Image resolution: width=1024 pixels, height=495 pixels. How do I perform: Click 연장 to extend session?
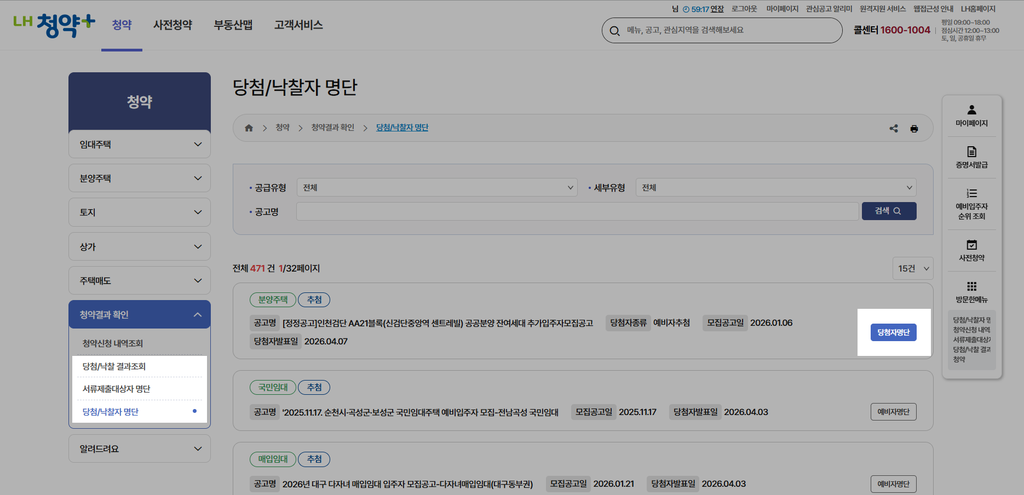tap(717, 9)
